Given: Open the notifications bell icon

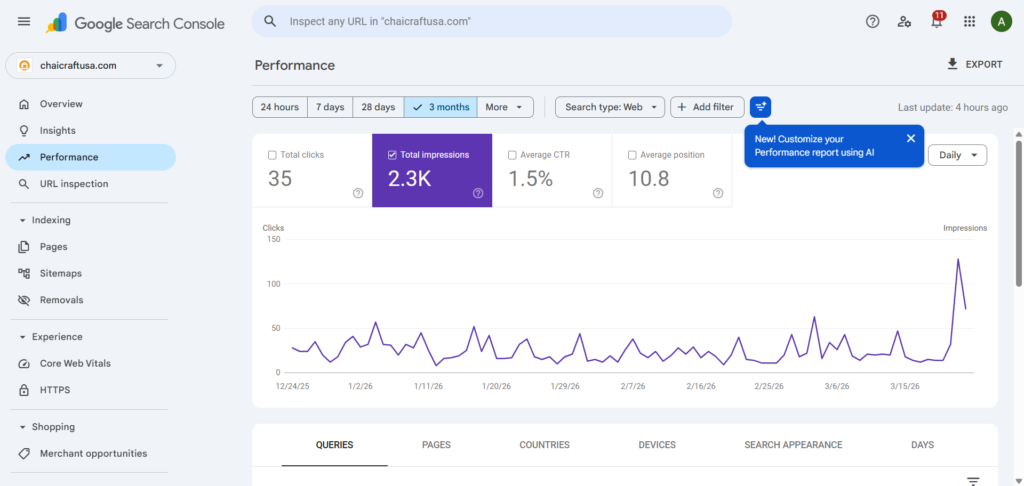Looking at the screenshot, I should 936,22.
